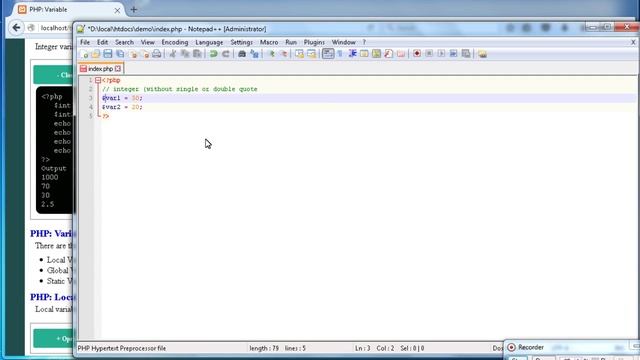Click the Zoom In toolbar icon
Screen dimensions: 640x360
coord(271,54)
